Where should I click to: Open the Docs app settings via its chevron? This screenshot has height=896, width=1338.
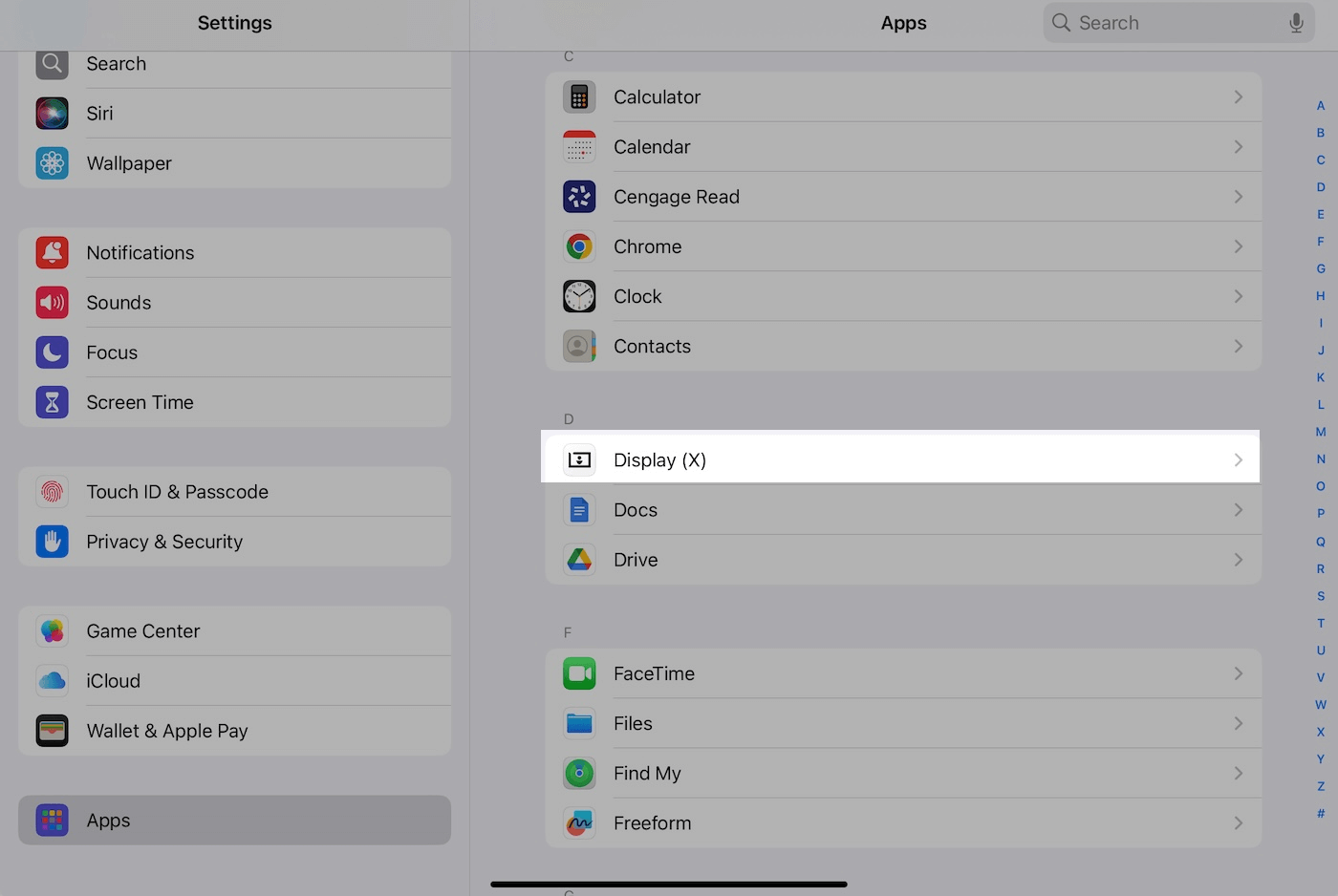1239,509
